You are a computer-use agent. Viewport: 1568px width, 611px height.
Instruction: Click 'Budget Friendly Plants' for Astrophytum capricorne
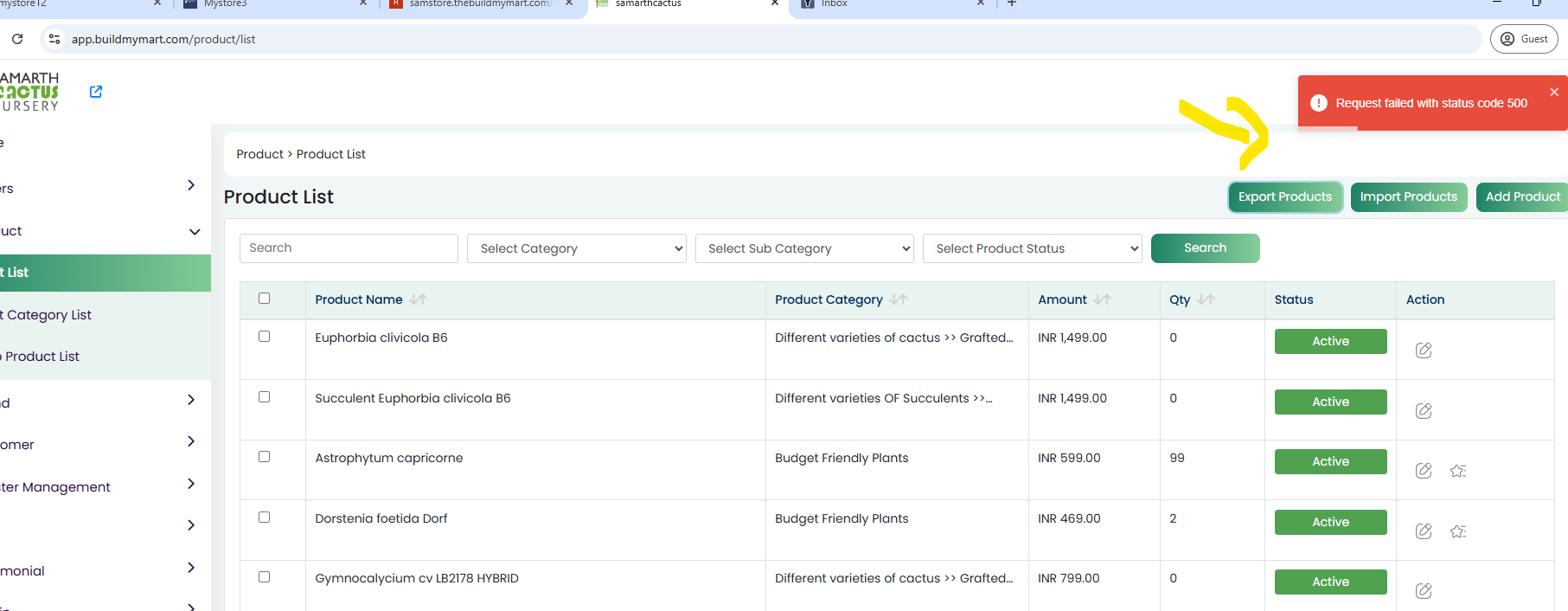click(x=842, y=458)
